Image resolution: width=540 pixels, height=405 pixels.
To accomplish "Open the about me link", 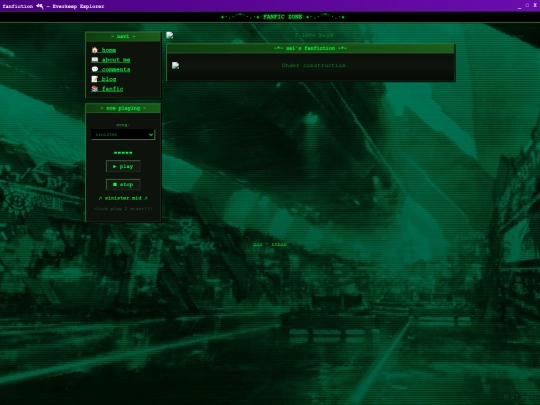I will (x=116, y=60).
